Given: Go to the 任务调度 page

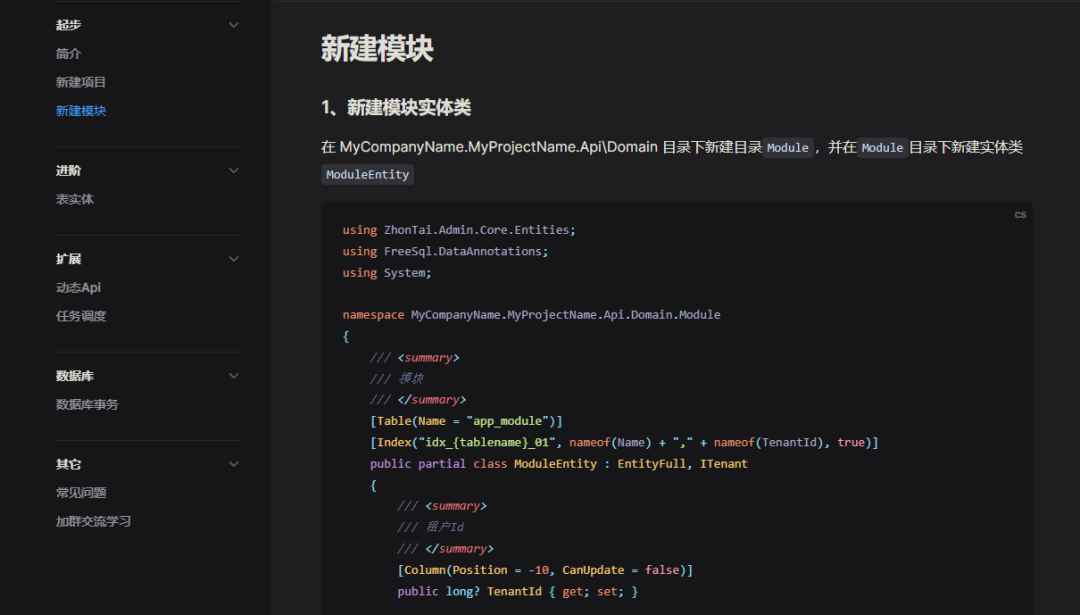Looking at the screenshot, I should pos(81,316).
